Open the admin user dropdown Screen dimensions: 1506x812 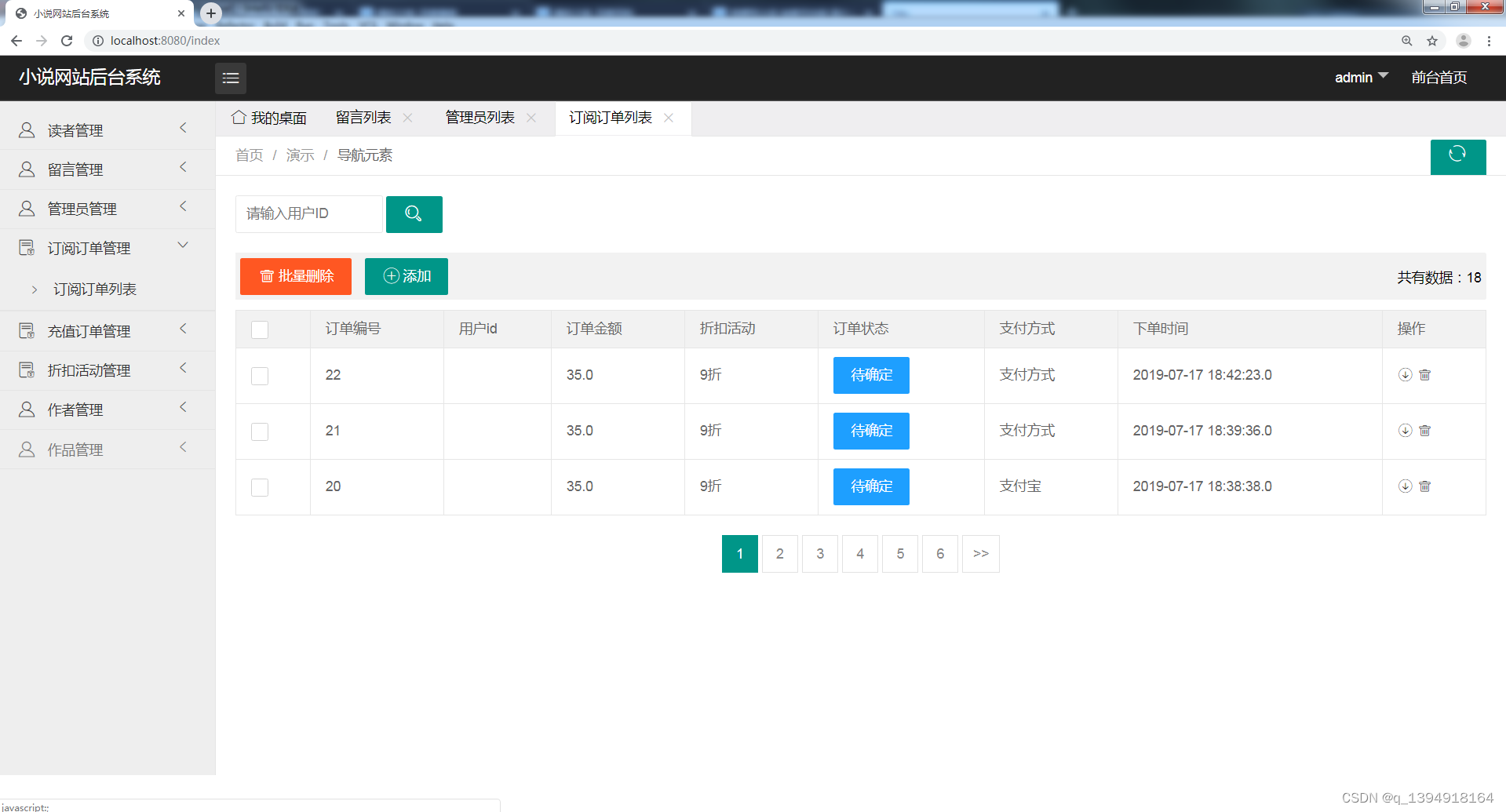tap(1362, 77)
